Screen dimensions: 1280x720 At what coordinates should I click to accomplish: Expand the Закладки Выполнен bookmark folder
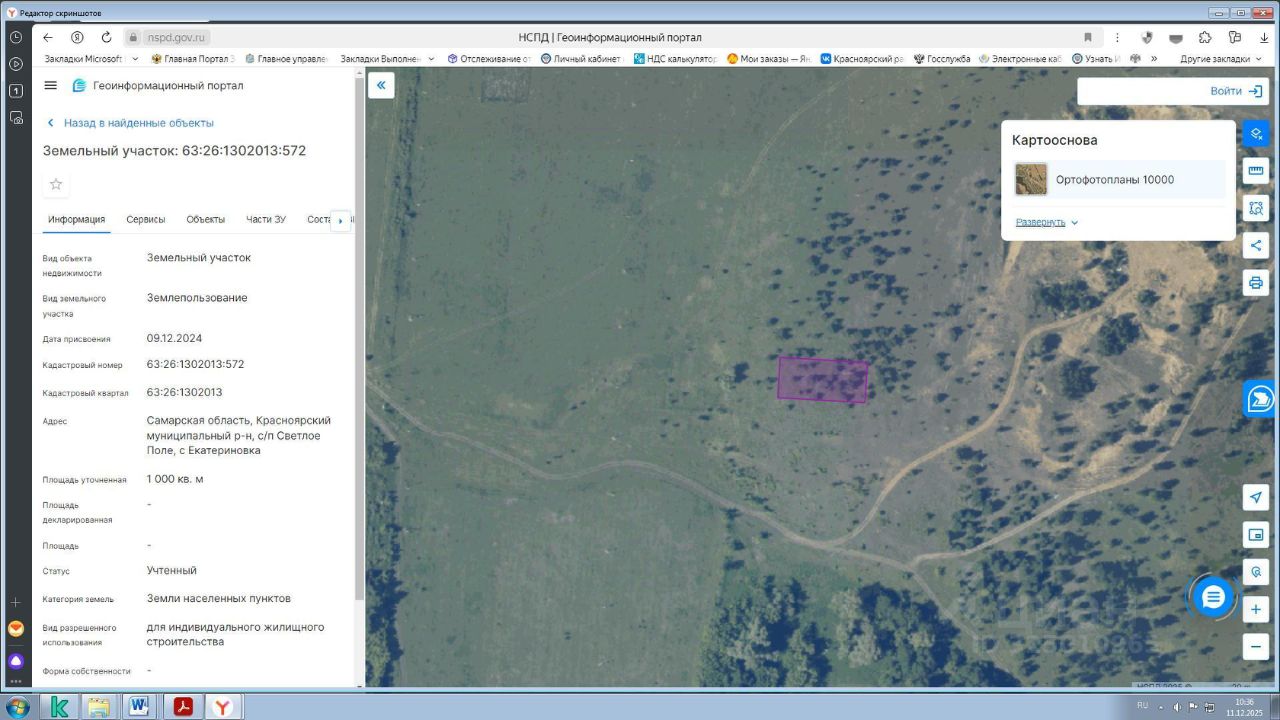click(387, 59)
